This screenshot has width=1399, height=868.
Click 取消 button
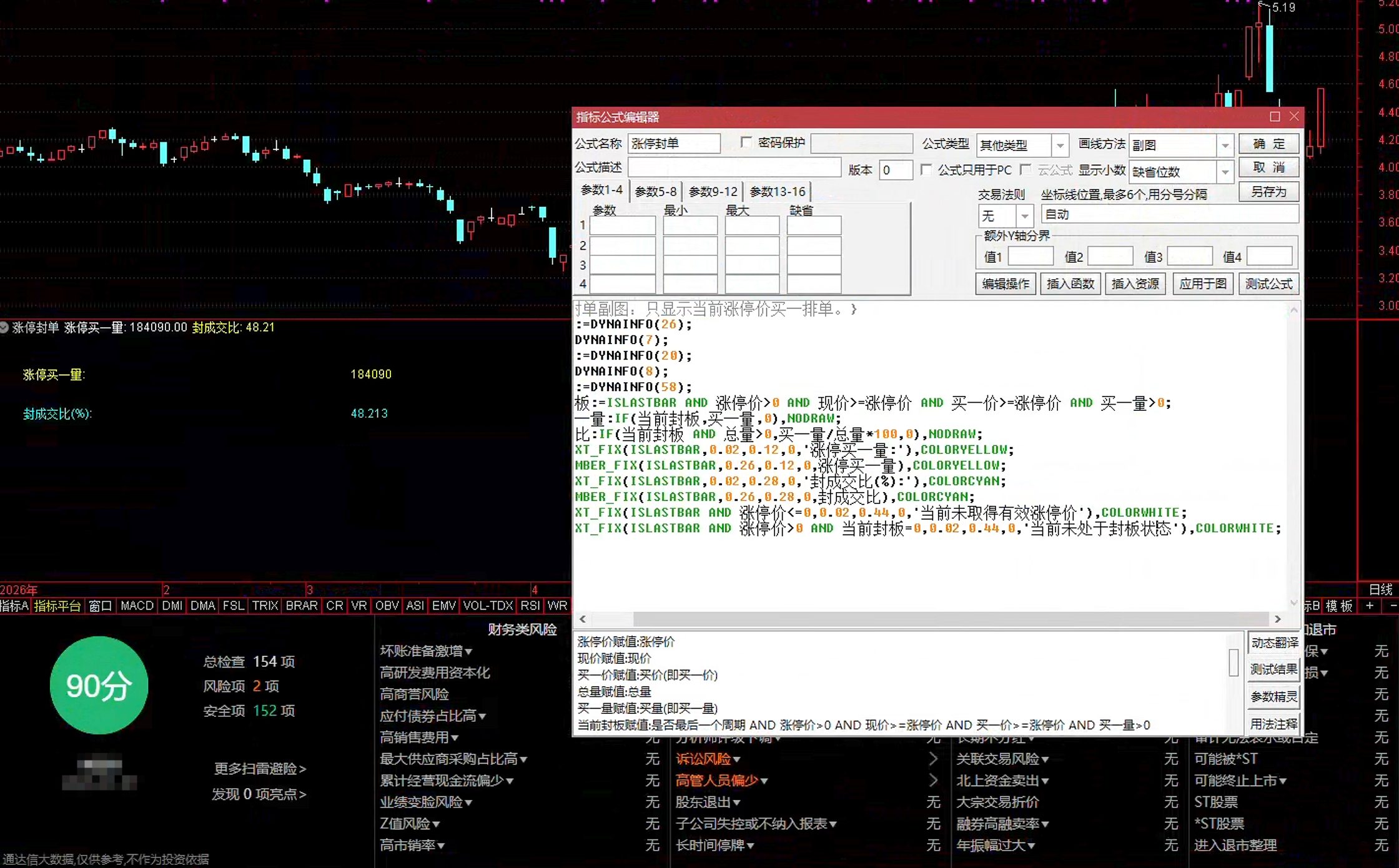click(x=1269, y=167)
